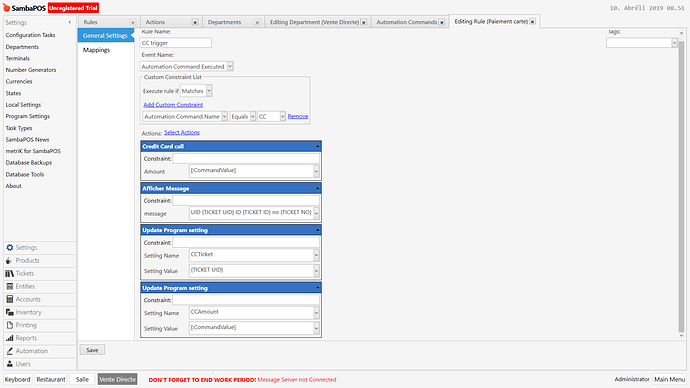
Task: Open Local Settings item
Action: [x=23, y=105]
